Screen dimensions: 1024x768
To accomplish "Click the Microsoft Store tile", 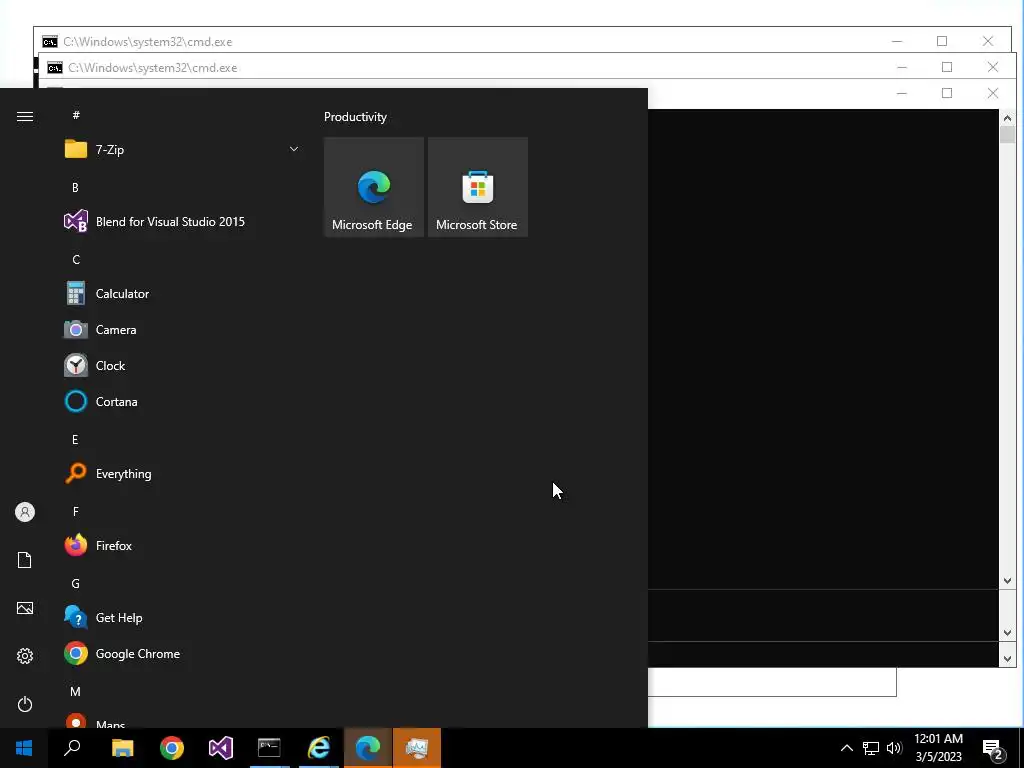I will coord(477,187).
